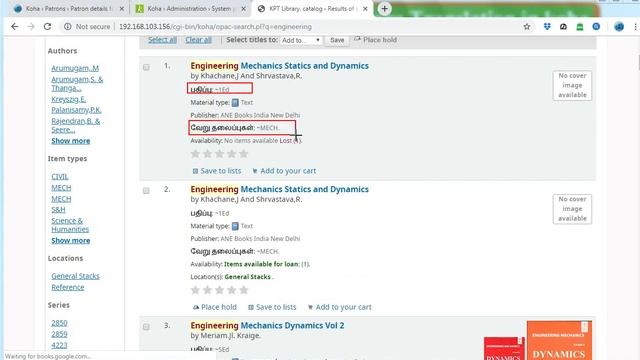
Task: Click the browser forward arrow
Action: tap(31, 27)
